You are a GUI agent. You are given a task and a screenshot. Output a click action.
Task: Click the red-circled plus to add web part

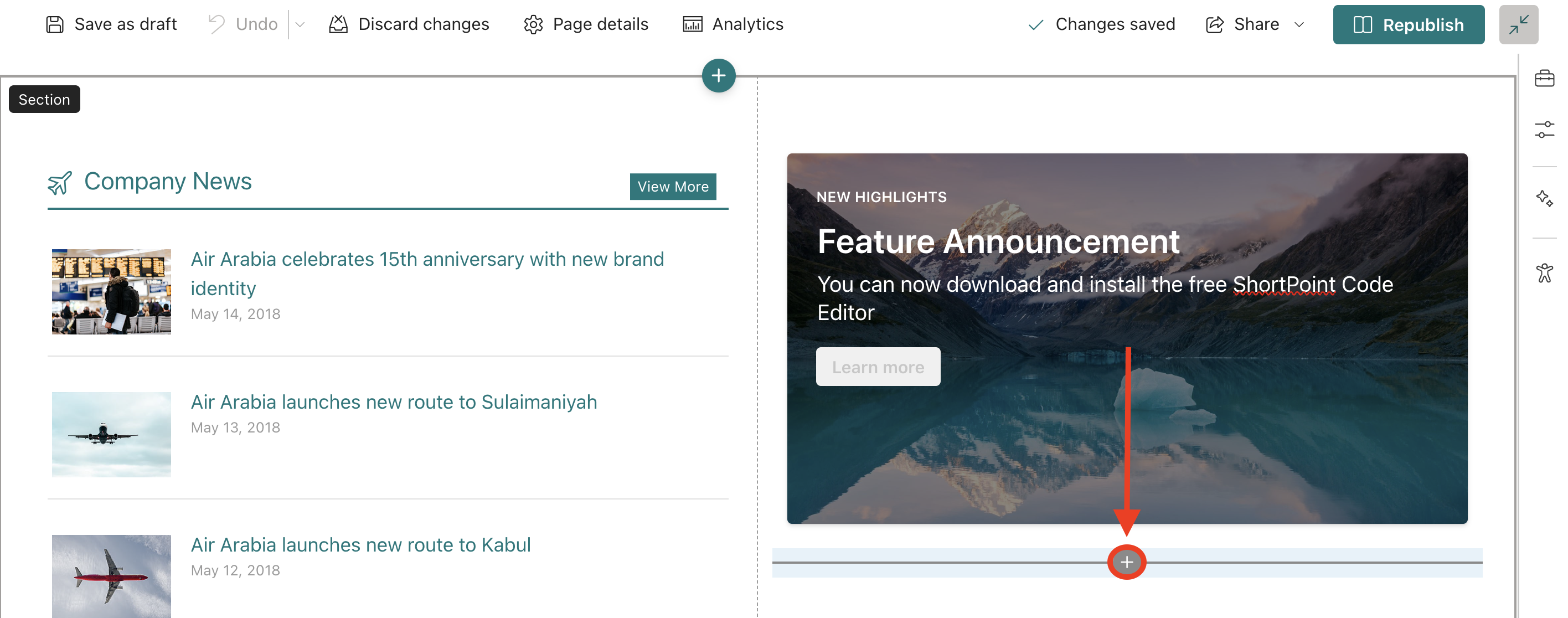click(x=1126, y=562)
